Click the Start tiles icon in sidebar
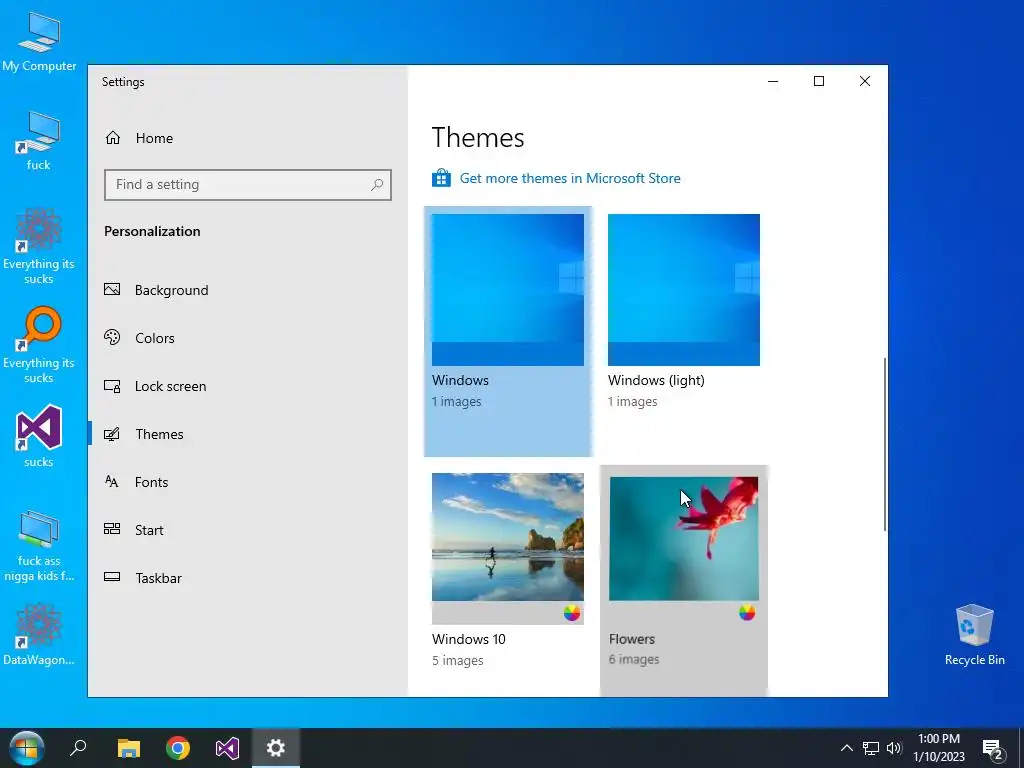 point(112,530)
